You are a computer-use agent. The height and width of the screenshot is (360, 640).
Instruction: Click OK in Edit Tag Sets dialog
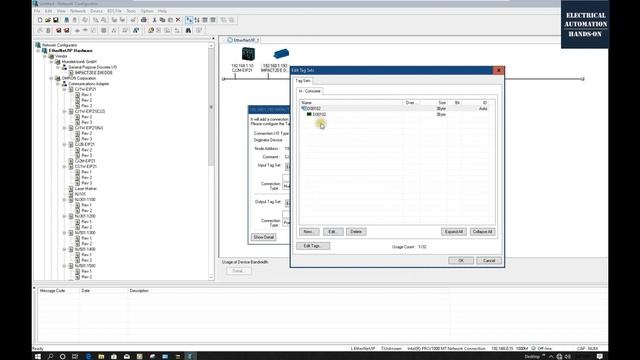point(461,260)
